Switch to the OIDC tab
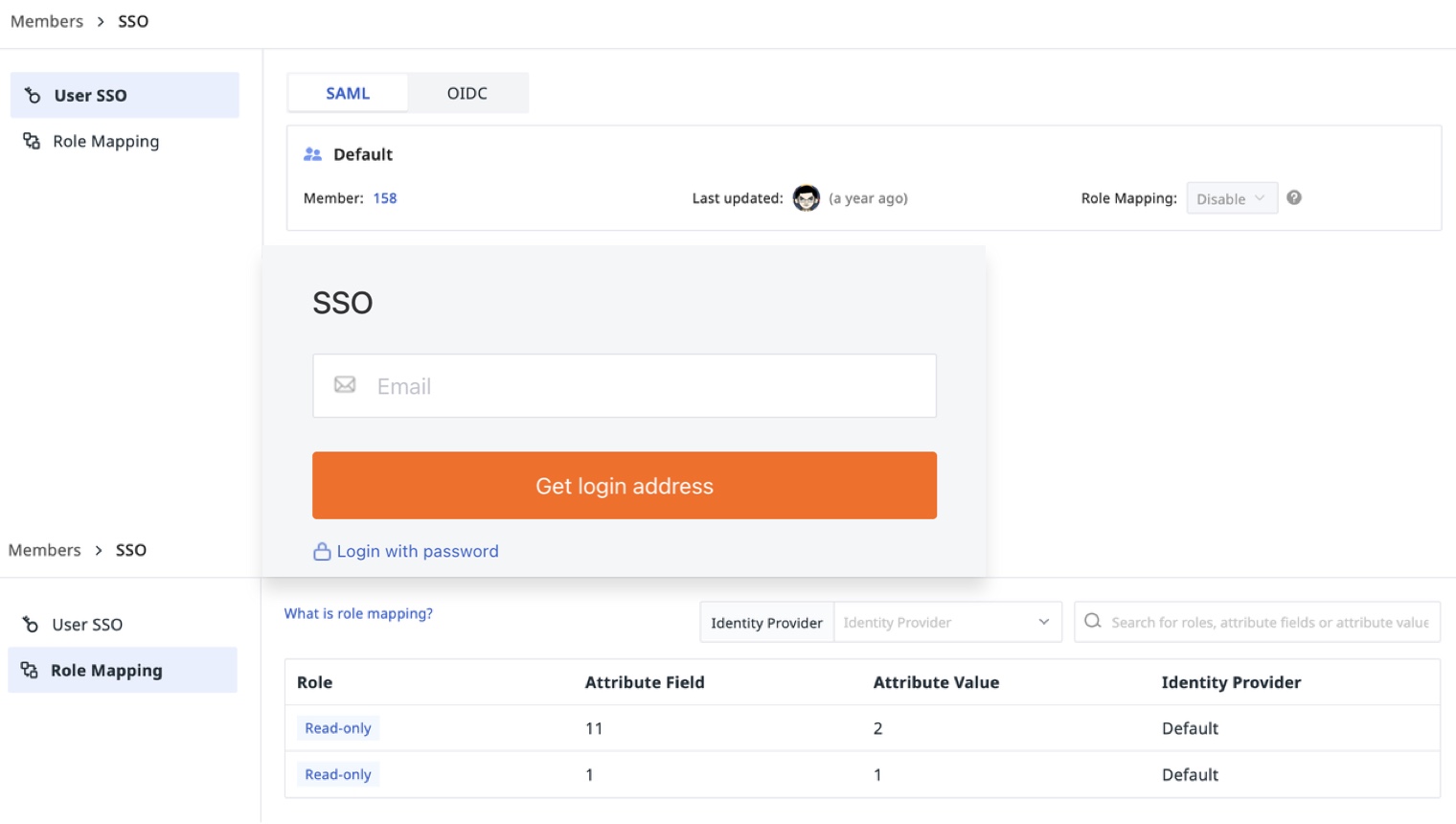1456x824 pixels. click(x=467, y=93)
